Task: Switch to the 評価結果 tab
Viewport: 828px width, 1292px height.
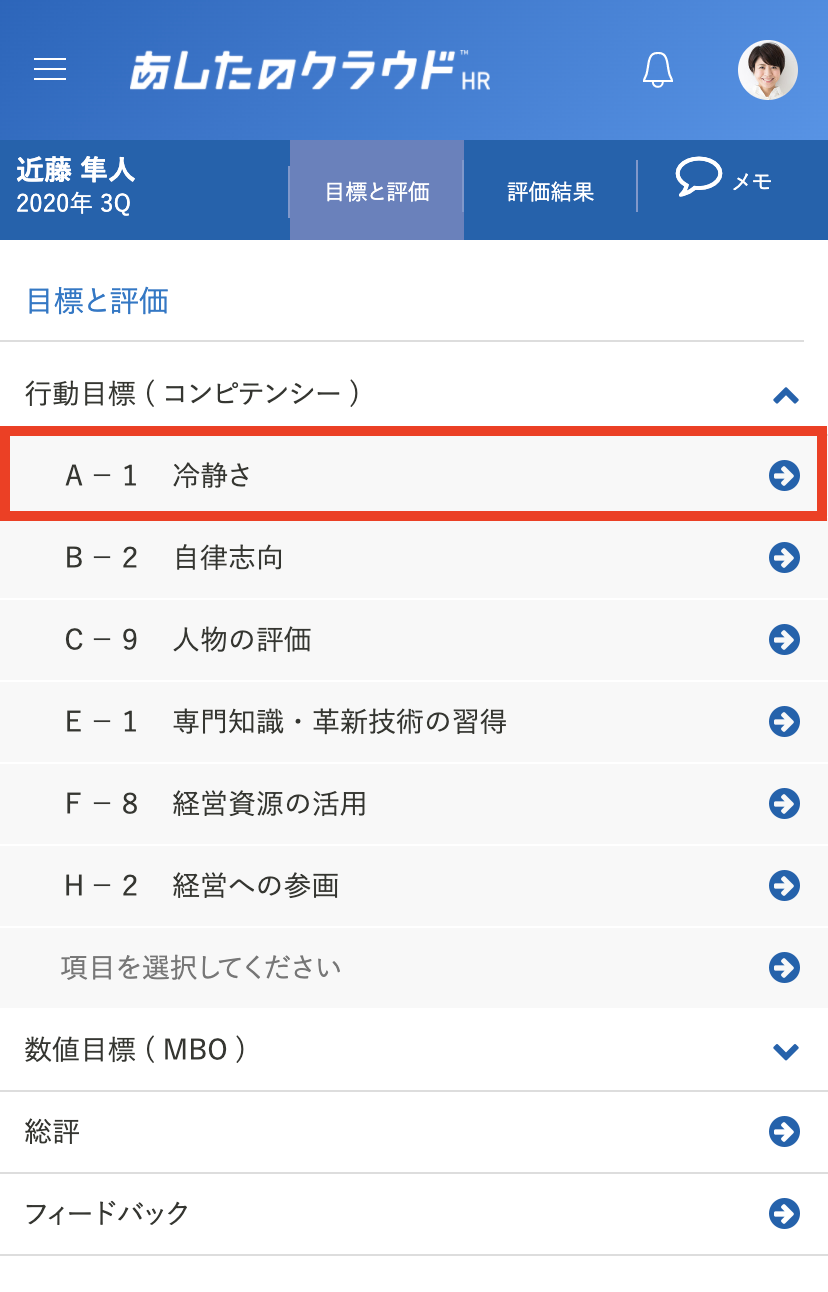Action: [x=551, y=190]
